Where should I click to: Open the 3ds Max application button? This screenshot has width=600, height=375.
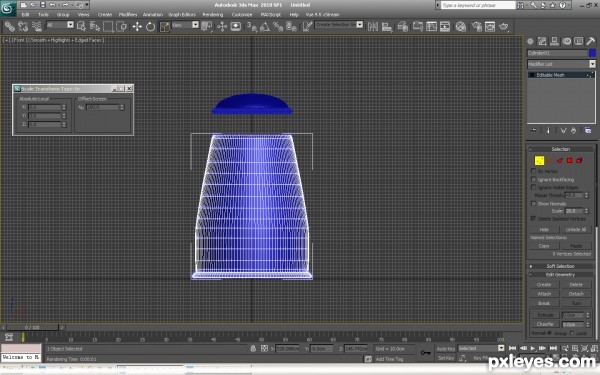pos(8,8)
